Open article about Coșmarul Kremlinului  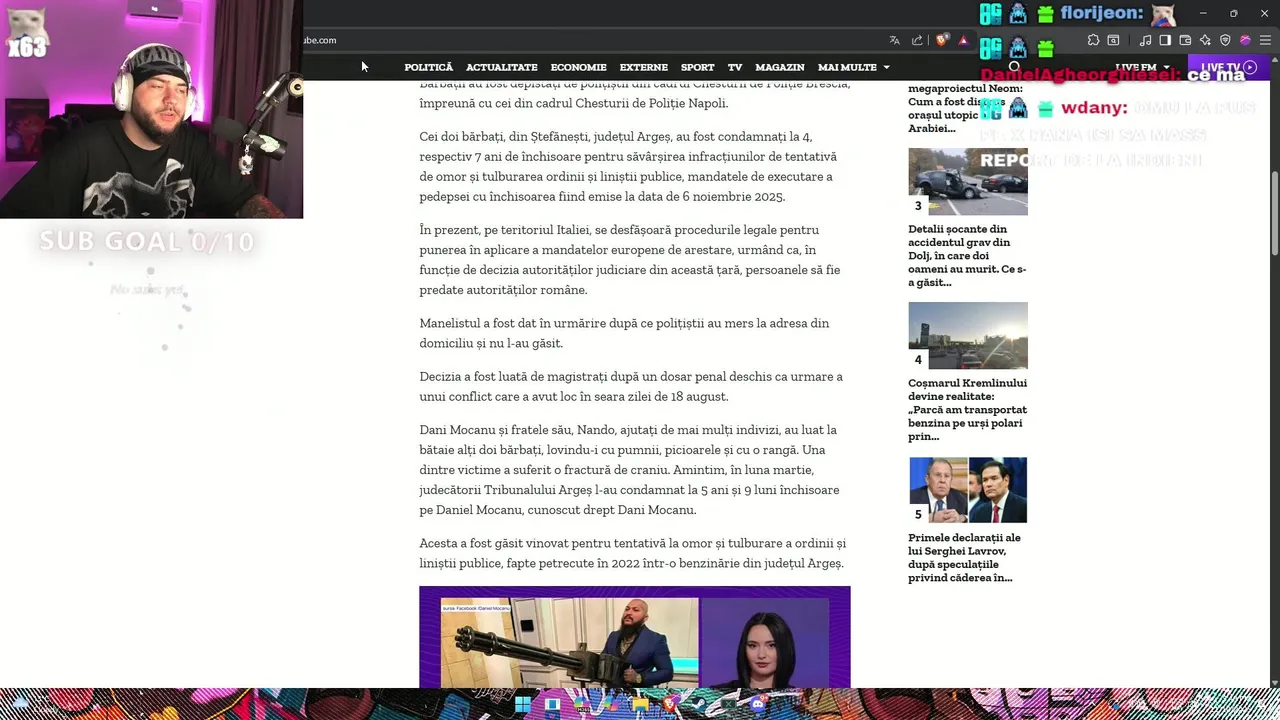[x=967, y=409]
